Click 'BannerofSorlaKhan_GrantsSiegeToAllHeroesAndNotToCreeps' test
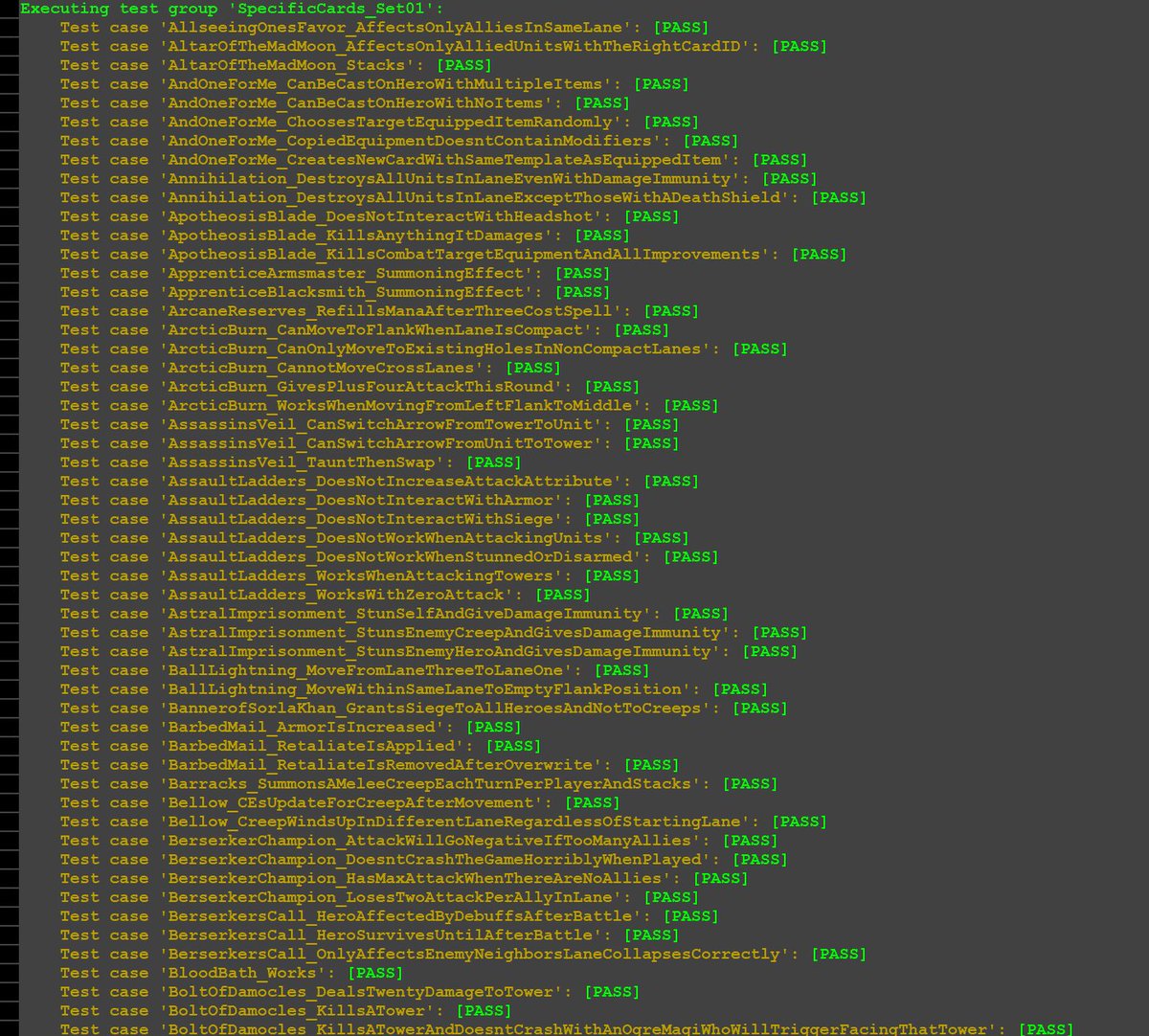This screenshot has height=1036, width=1149. [x=424, y=708]
